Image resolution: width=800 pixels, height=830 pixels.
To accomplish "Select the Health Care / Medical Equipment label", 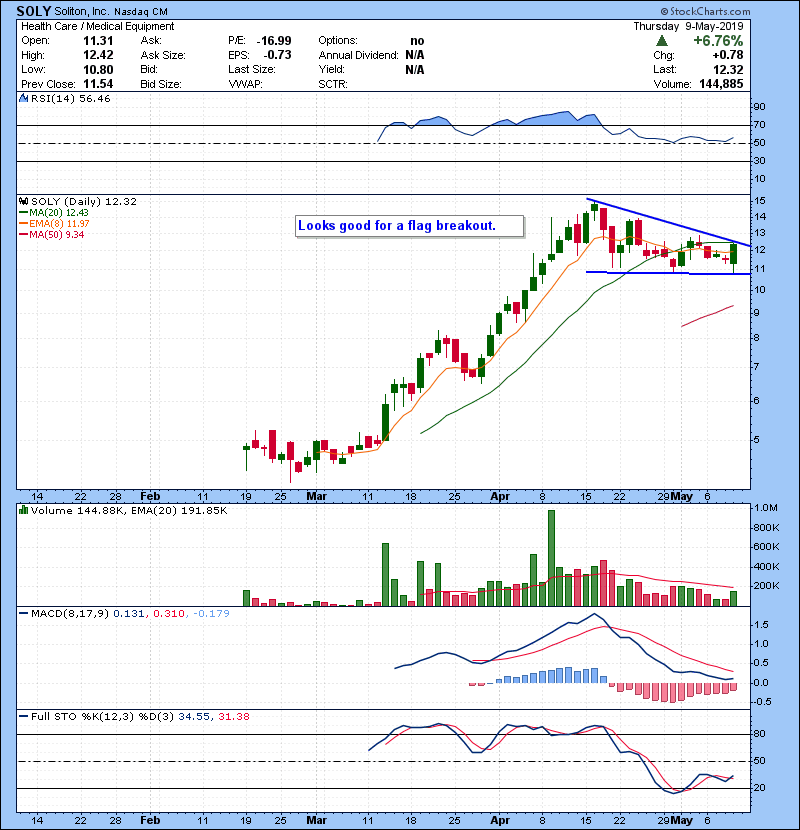I will click(97, 26).
